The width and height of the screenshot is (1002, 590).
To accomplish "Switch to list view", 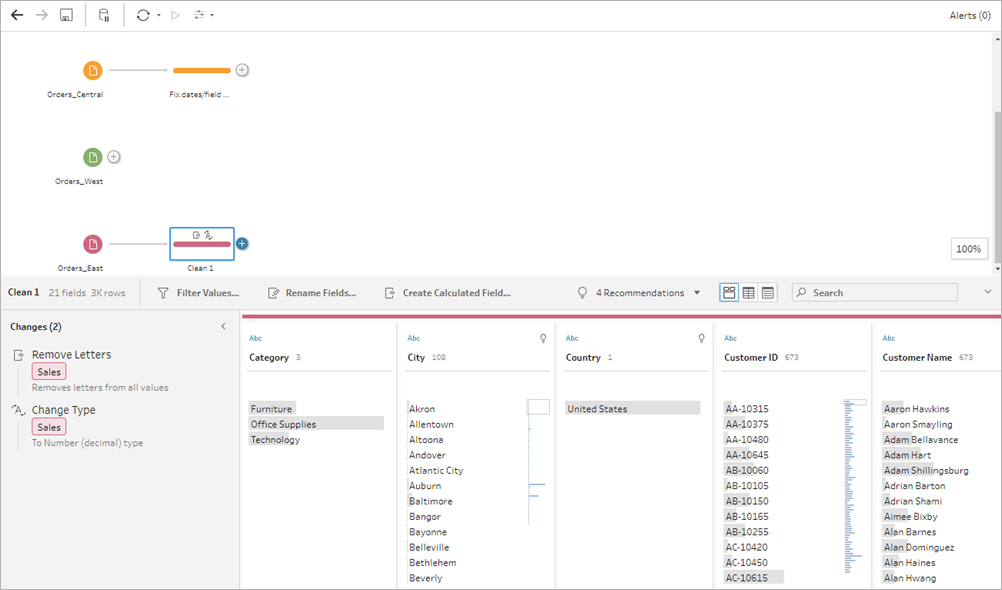I will point(767,293).
